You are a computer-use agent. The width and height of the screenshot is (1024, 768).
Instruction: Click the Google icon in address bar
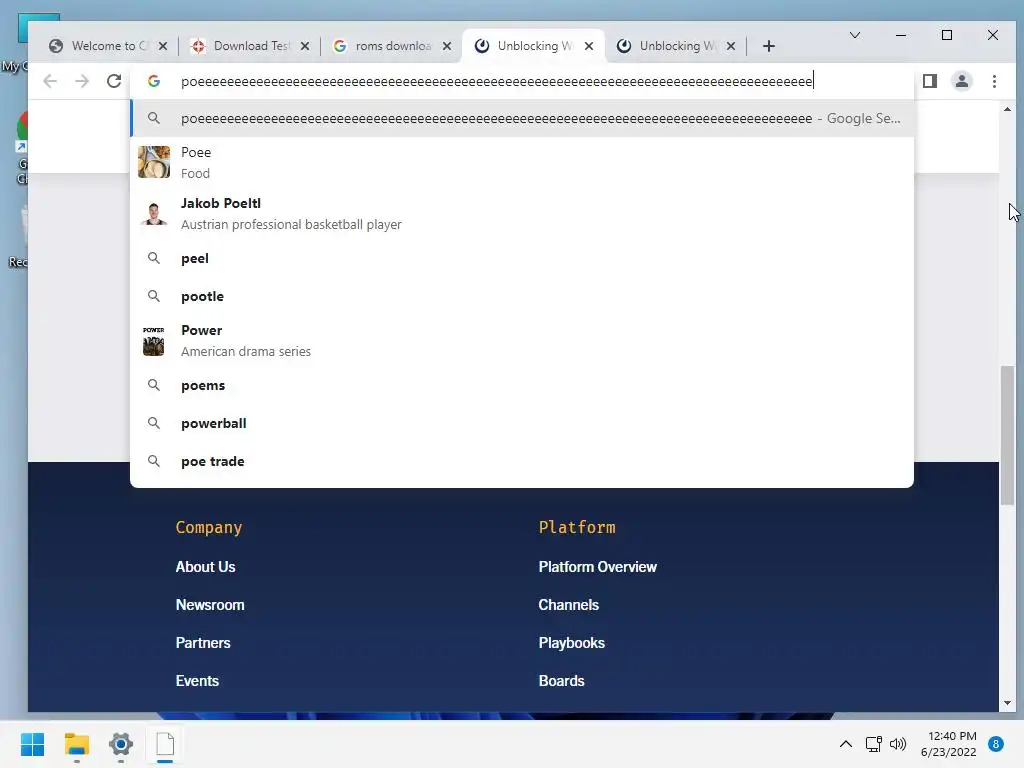tap(154, 81)
